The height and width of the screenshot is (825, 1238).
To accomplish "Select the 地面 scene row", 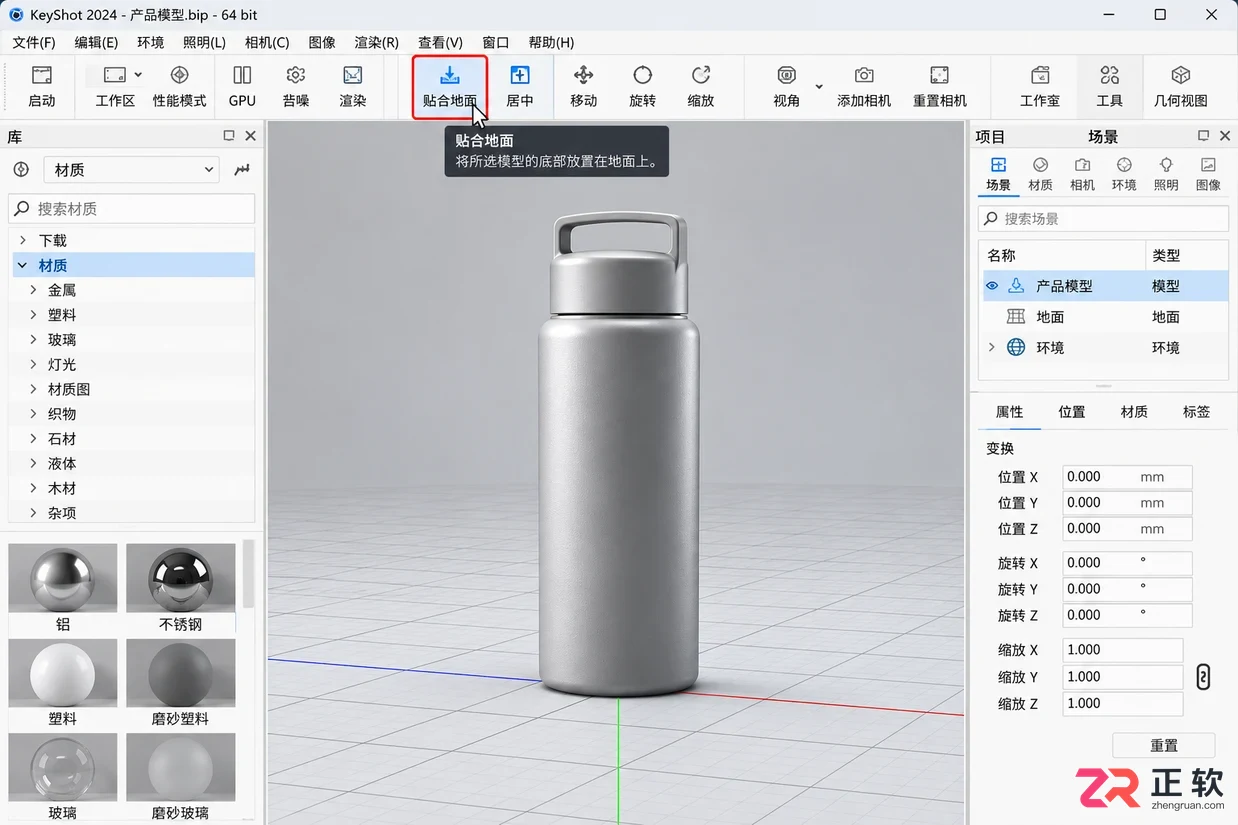I will click(1103, 317).
